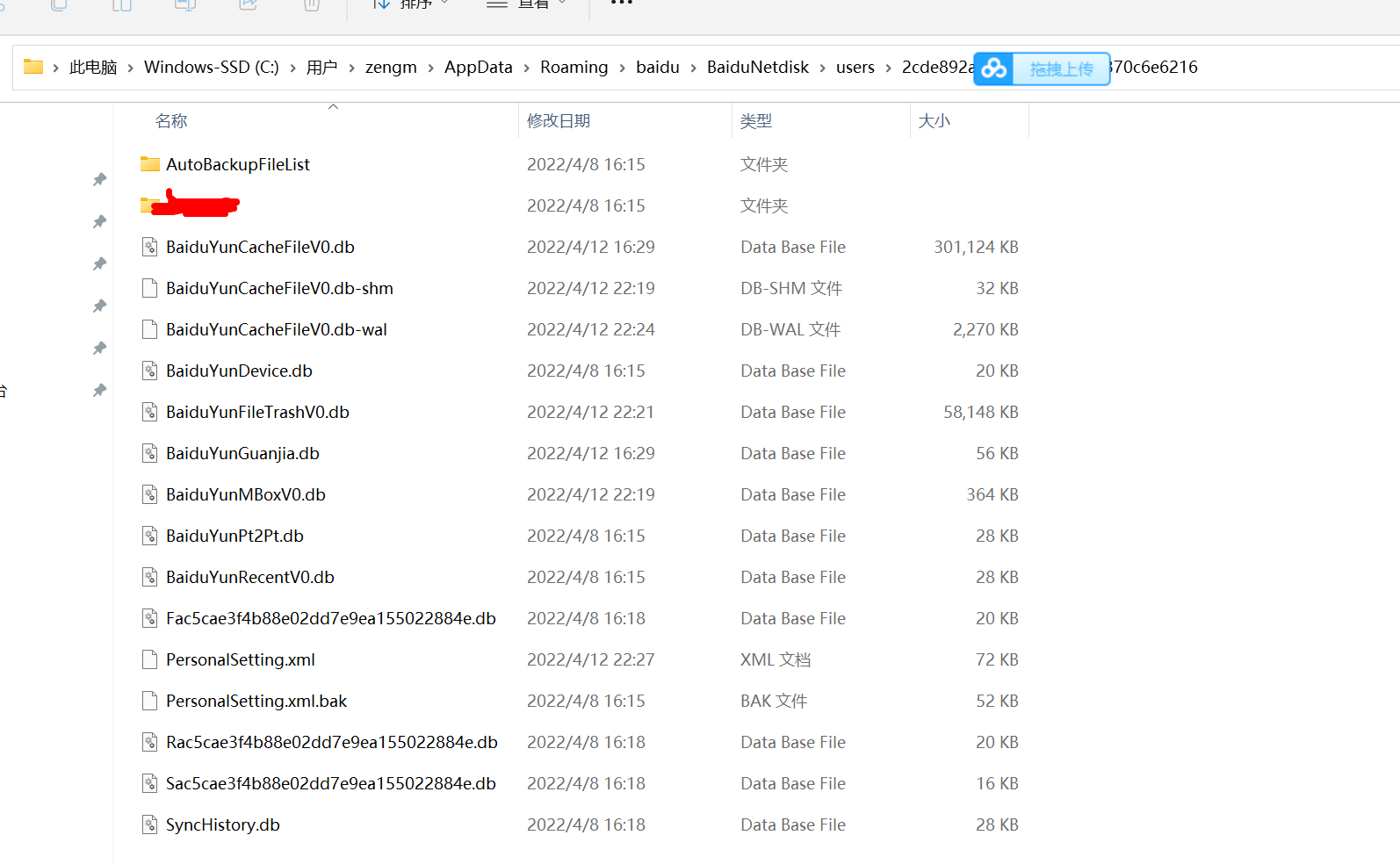Click the SyncHistory.db file icon
Screen dimensions: 1400x864
[150, 824]
